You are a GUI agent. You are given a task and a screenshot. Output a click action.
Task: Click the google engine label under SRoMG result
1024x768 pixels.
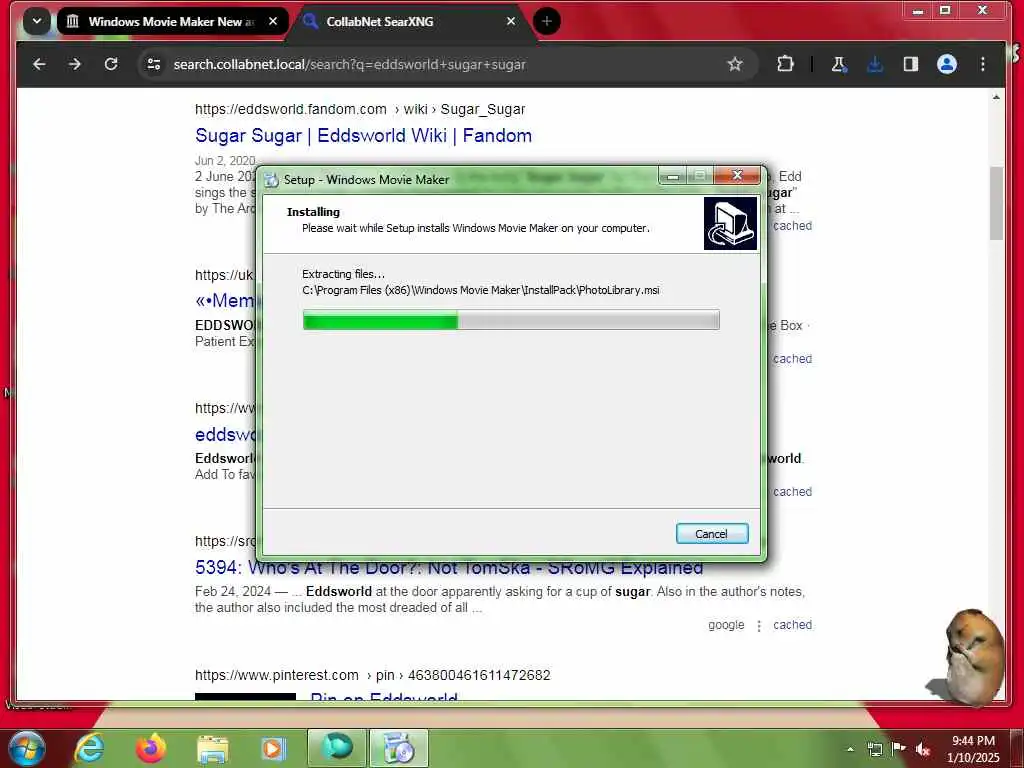click(726, 625)
